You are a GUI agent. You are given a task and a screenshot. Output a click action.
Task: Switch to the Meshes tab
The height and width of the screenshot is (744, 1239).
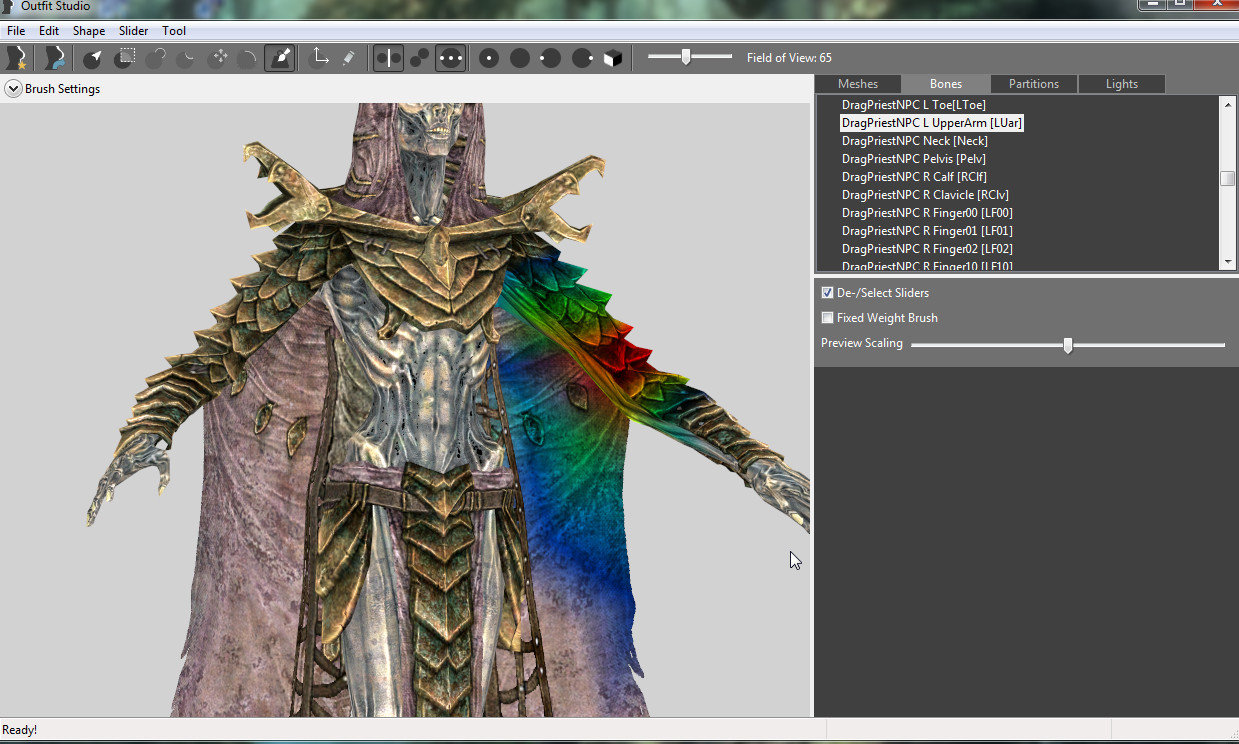coord(858,84)
